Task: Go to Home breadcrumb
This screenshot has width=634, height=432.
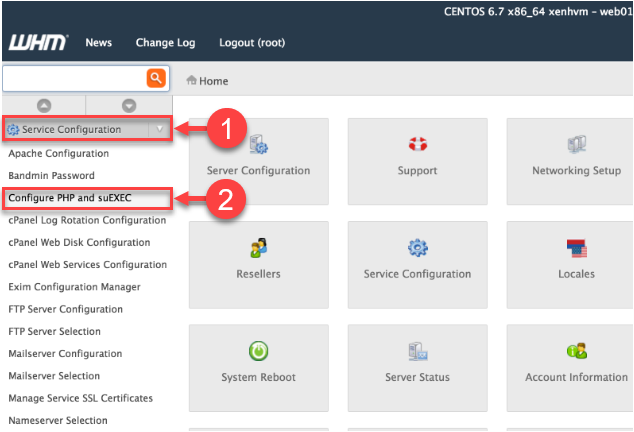Action: [x=213, y=81]
